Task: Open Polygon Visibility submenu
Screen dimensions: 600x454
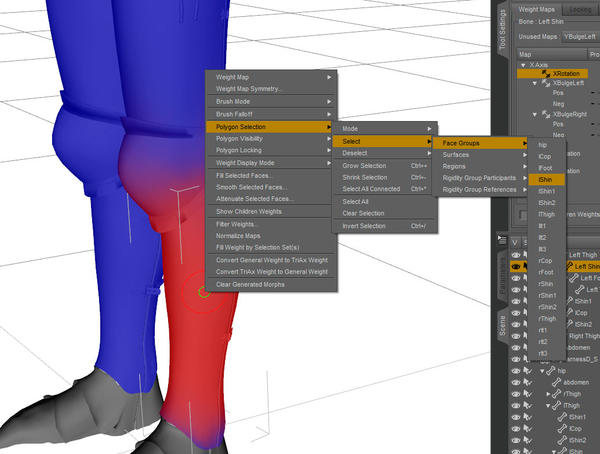Action: coord(271,139)
